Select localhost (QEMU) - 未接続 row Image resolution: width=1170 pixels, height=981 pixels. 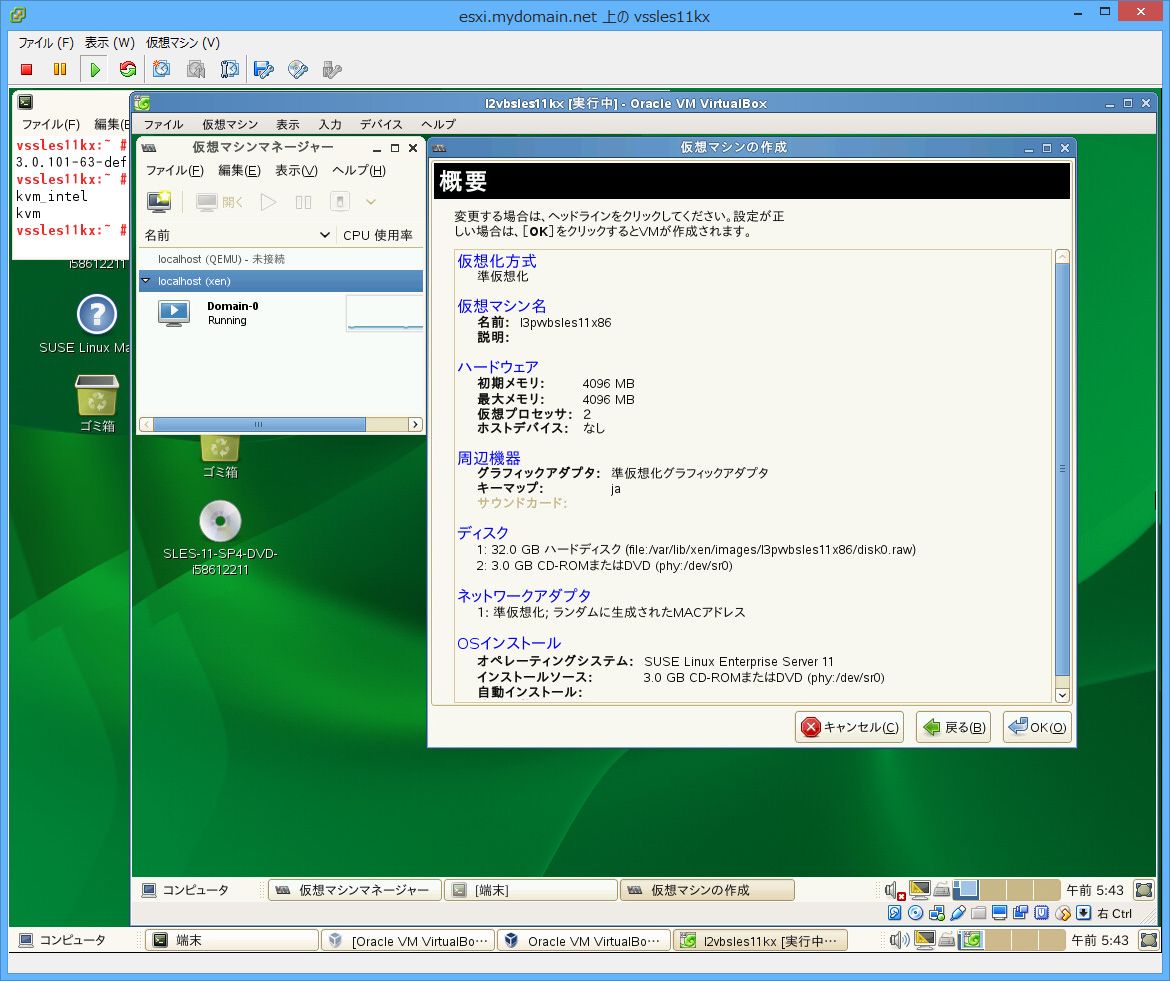point(281,259)
